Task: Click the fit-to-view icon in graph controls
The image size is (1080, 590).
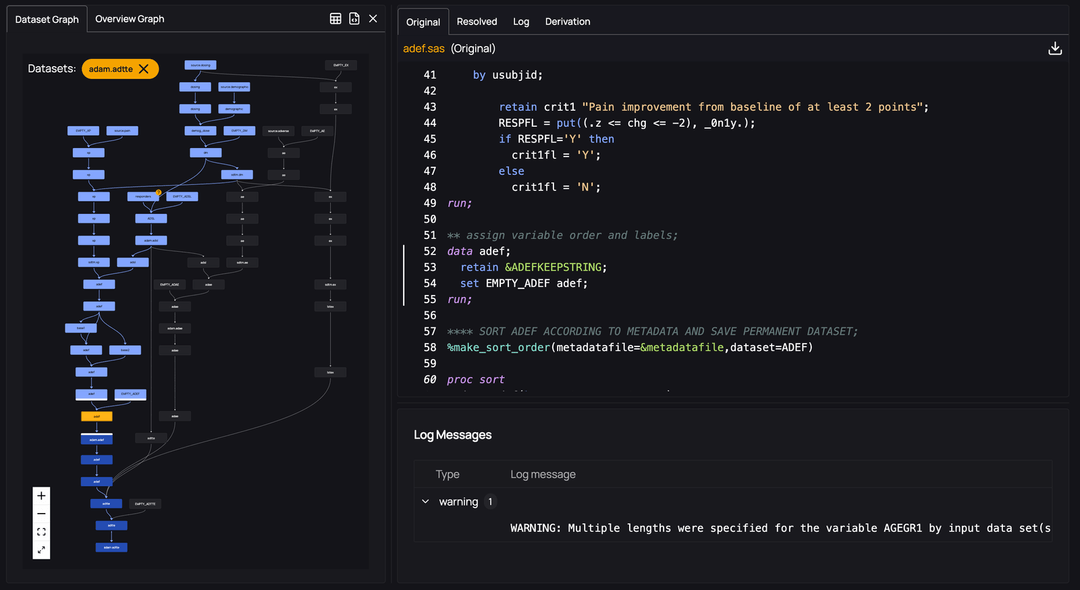Action: [41, 531]
